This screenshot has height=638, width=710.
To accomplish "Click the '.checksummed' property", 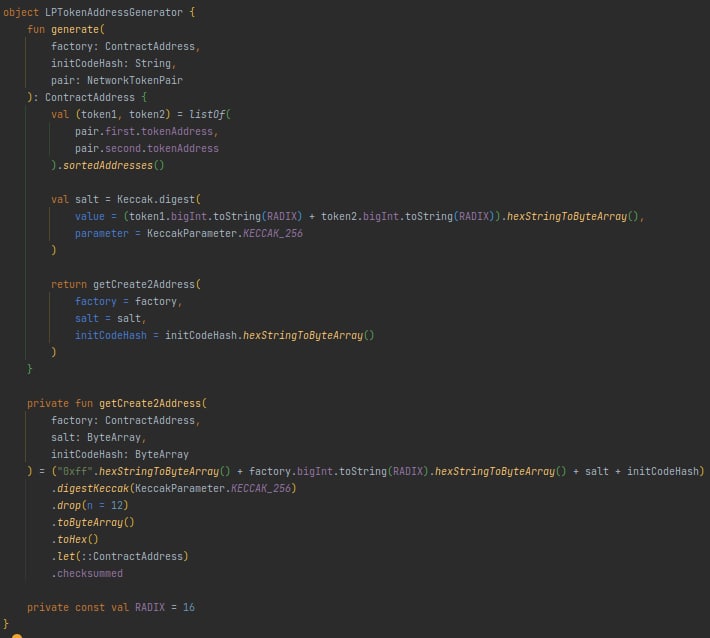I will click(x=87, y=574).
